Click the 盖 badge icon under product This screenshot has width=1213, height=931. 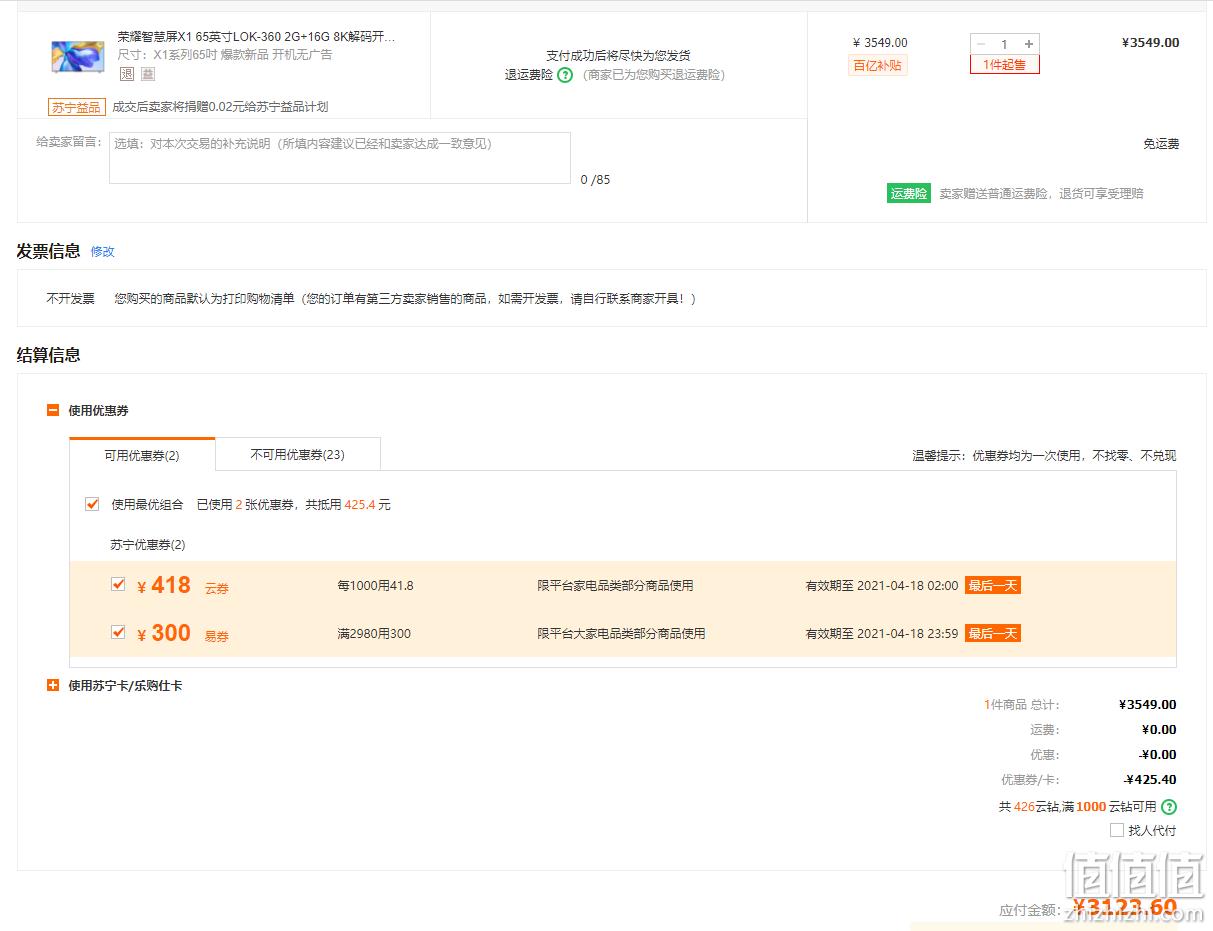pos(148,74)
